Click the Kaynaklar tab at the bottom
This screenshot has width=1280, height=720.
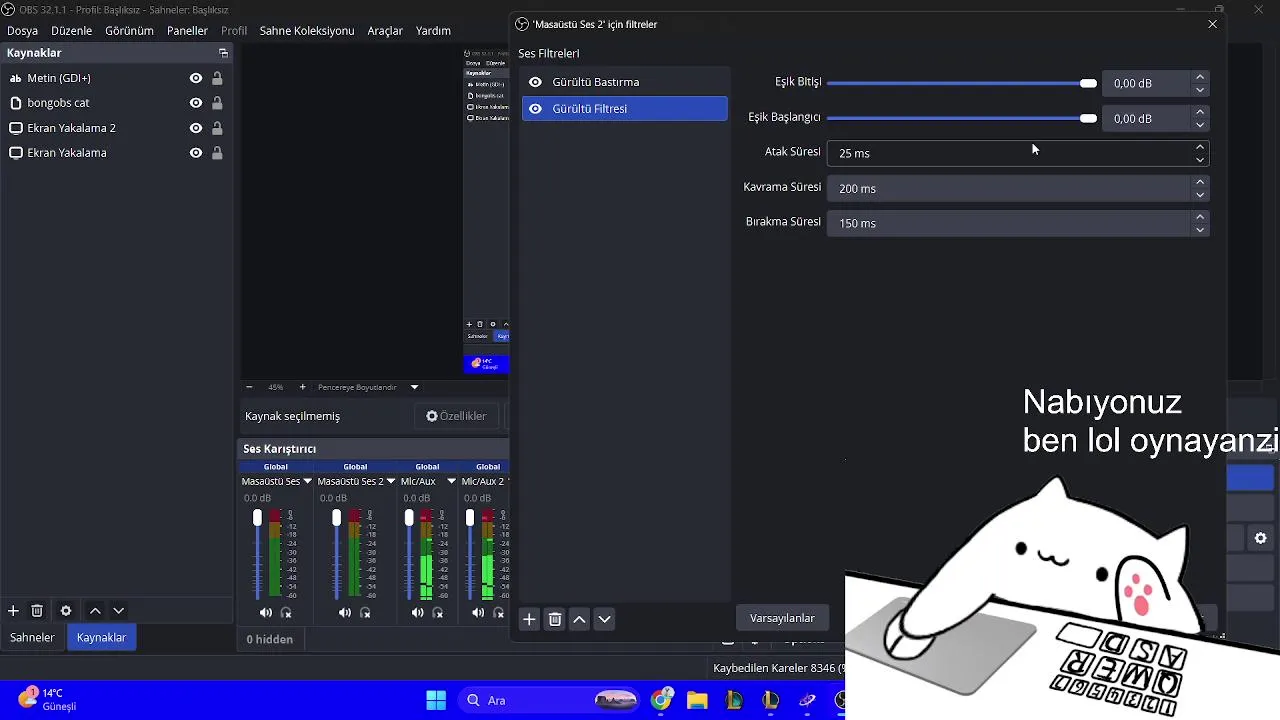101,637
